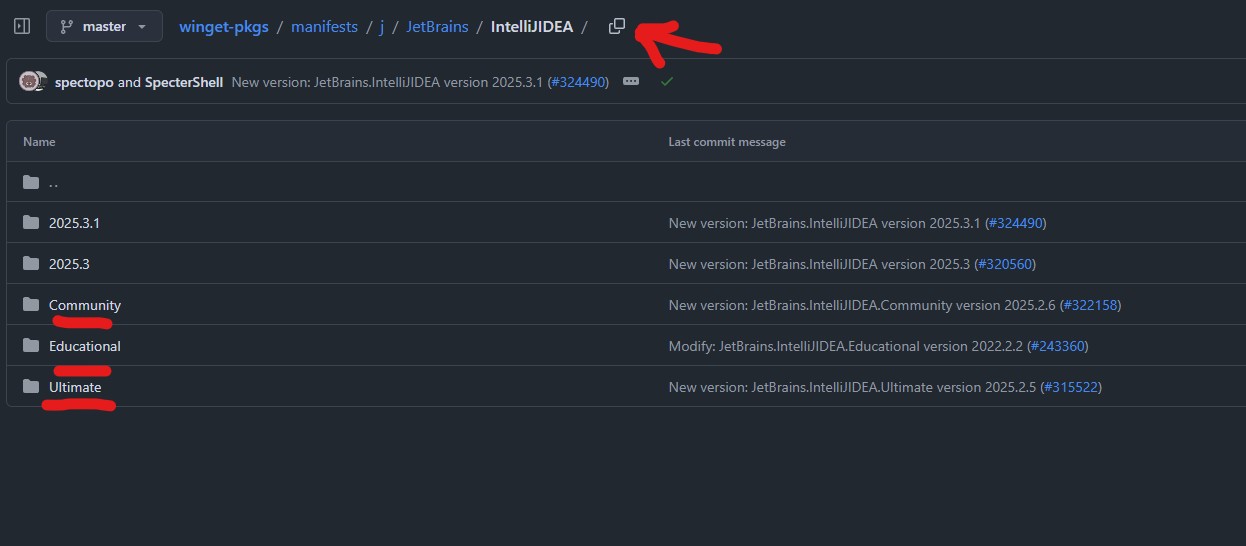Click the parent directory folder icon
This screenshot has height=546, width=1246.
(31, 182)
